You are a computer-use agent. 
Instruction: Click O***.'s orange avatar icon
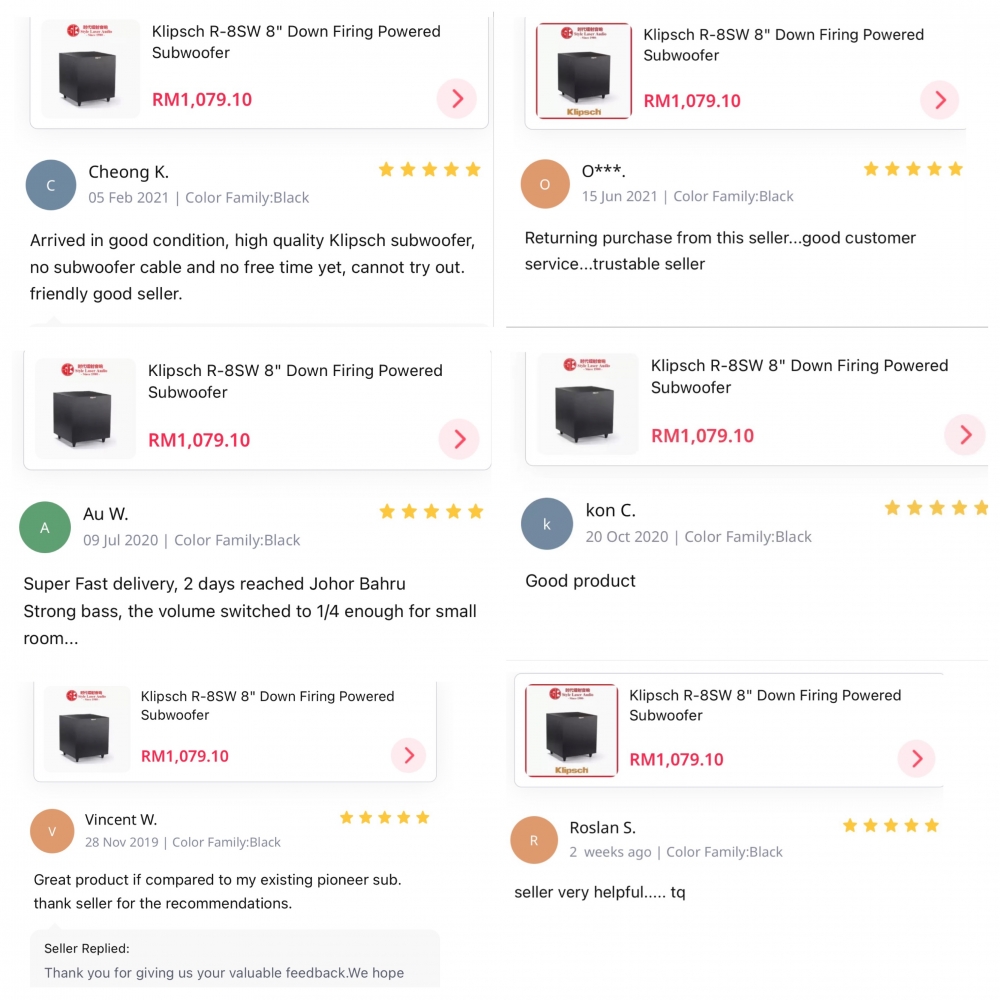[545, 184]
